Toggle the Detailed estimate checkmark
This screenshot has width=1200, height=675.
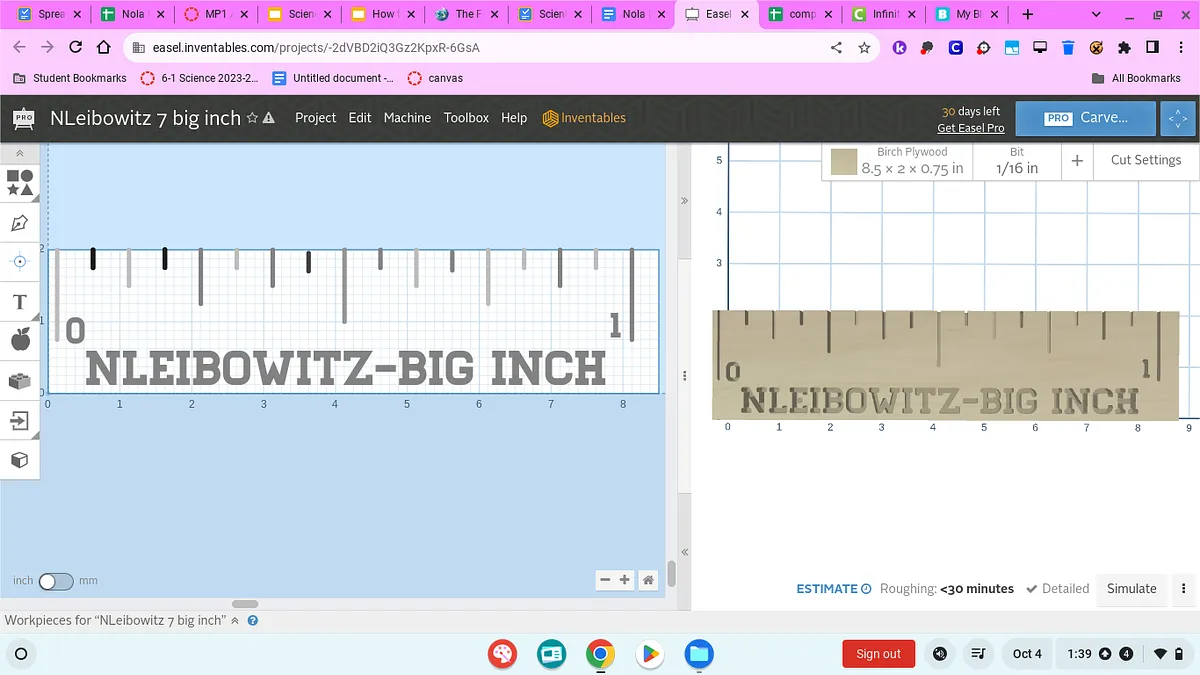click(x=1032, y=589)
